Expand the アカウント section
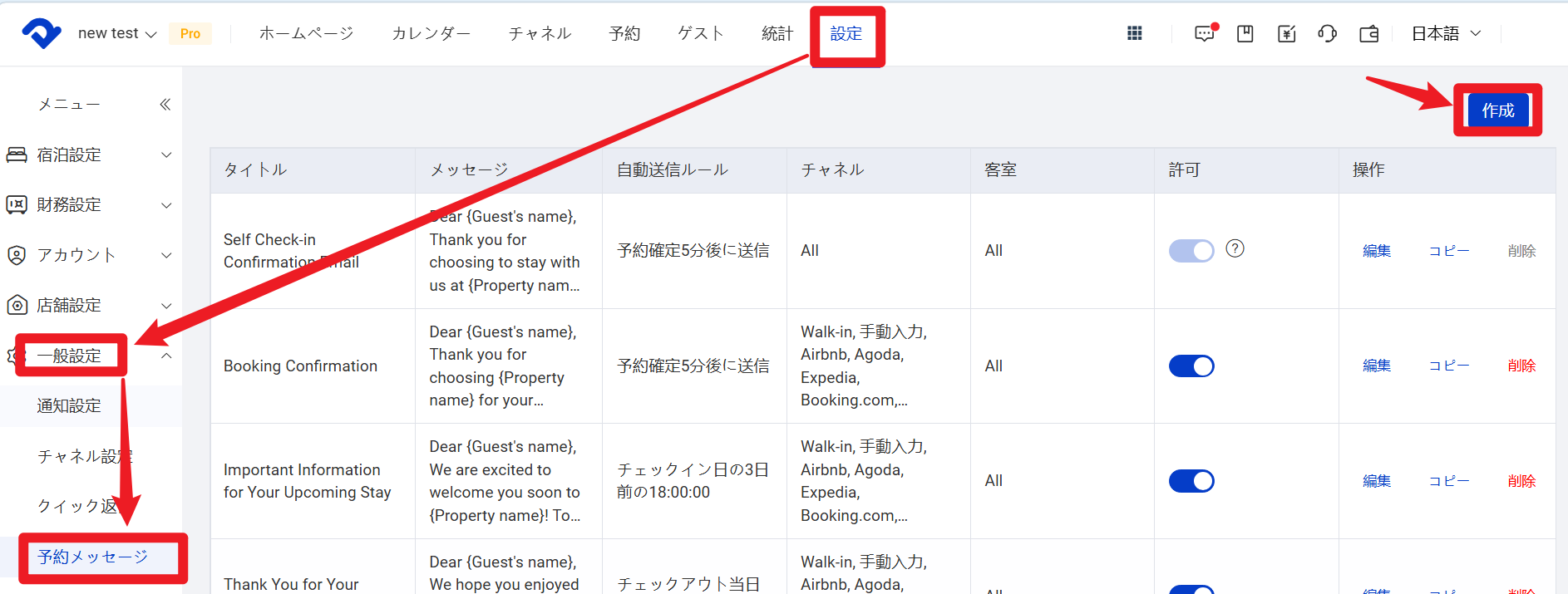Image resolution: width=1568 pixels, height=594 pixels. (x=166, y=255)
